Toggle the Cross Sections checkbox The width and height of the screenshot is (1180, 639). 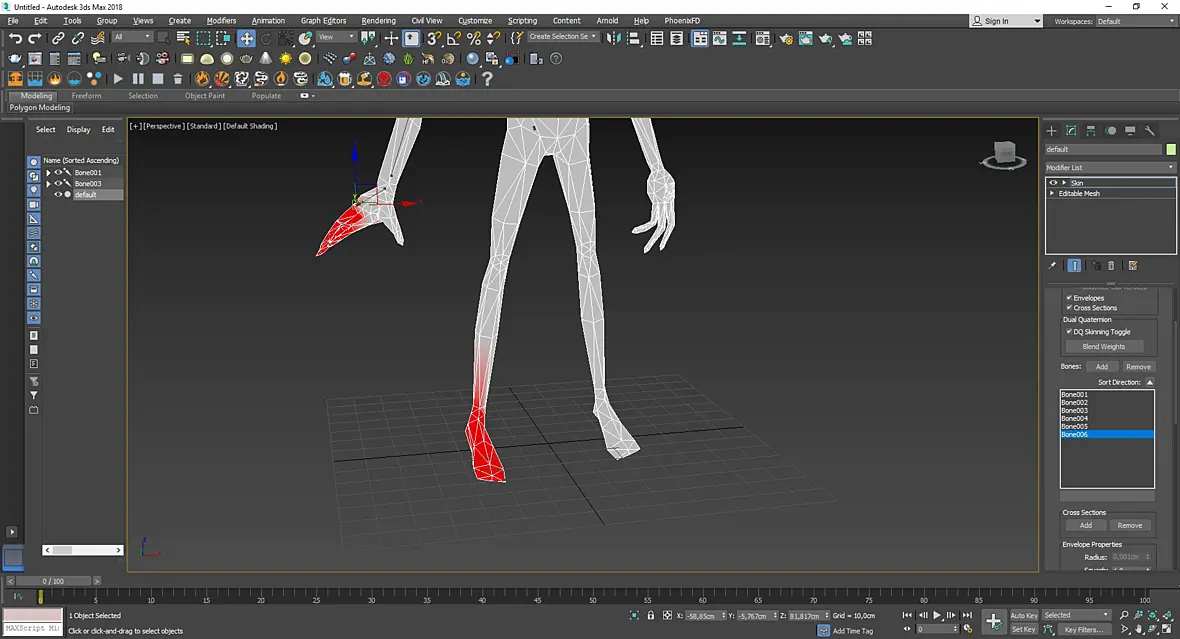tap(1069, 308)
